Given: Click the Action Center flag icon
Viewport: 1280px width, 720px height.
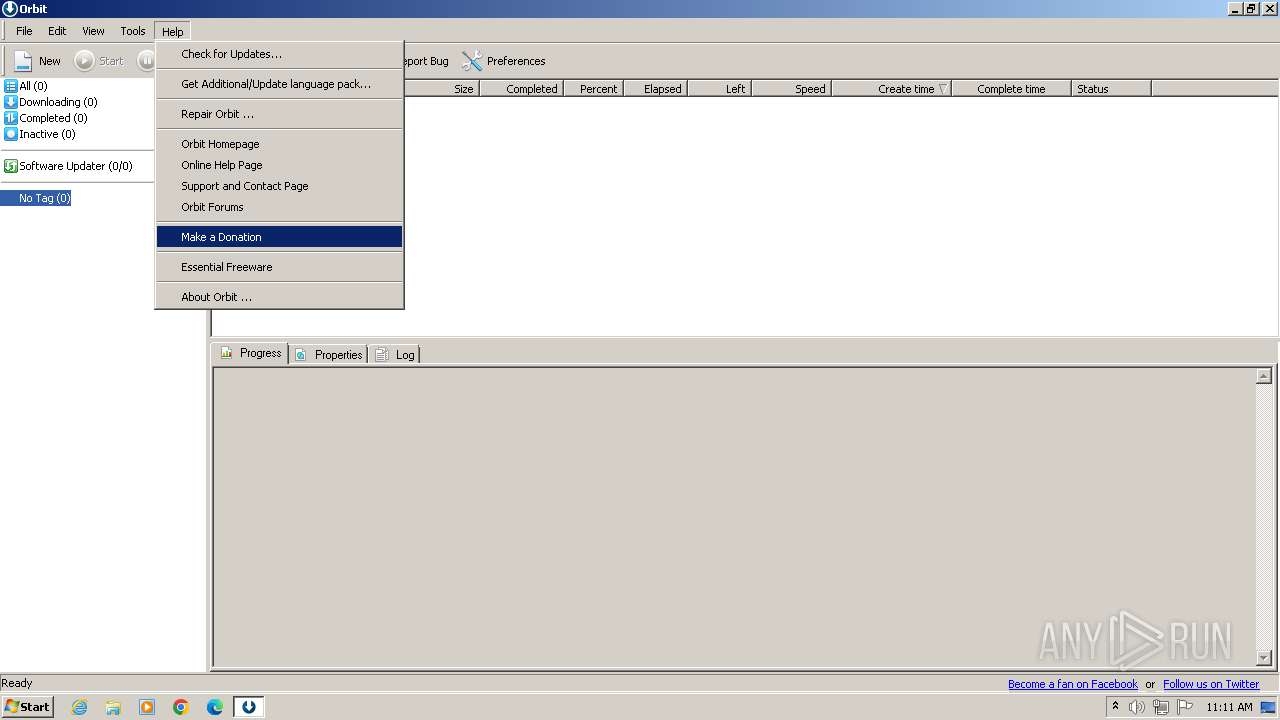Looking at the screenshot, I should pyautogui.click(x=1185, y=707).
